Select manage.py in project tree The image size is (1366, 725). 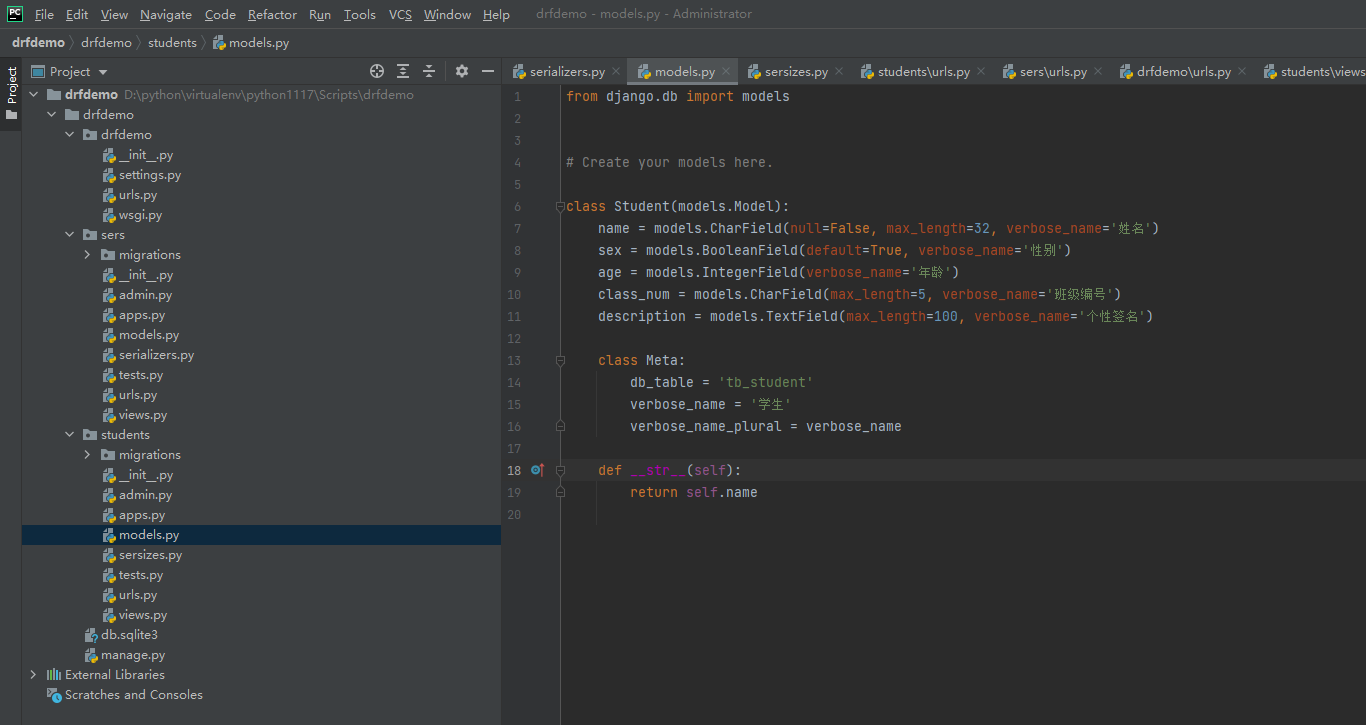click(133, 655)
